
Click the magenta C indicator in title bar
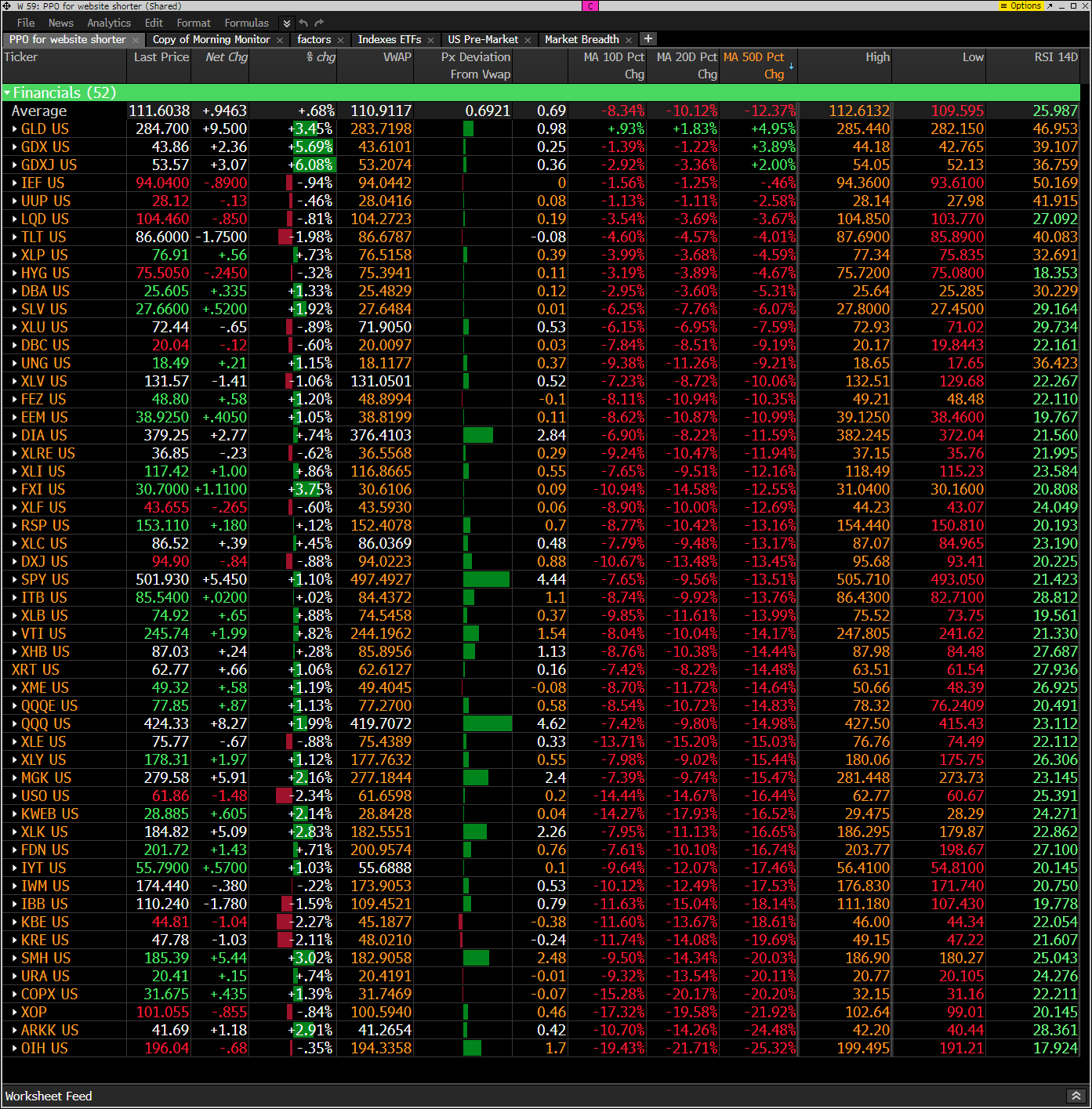(590, 5)
